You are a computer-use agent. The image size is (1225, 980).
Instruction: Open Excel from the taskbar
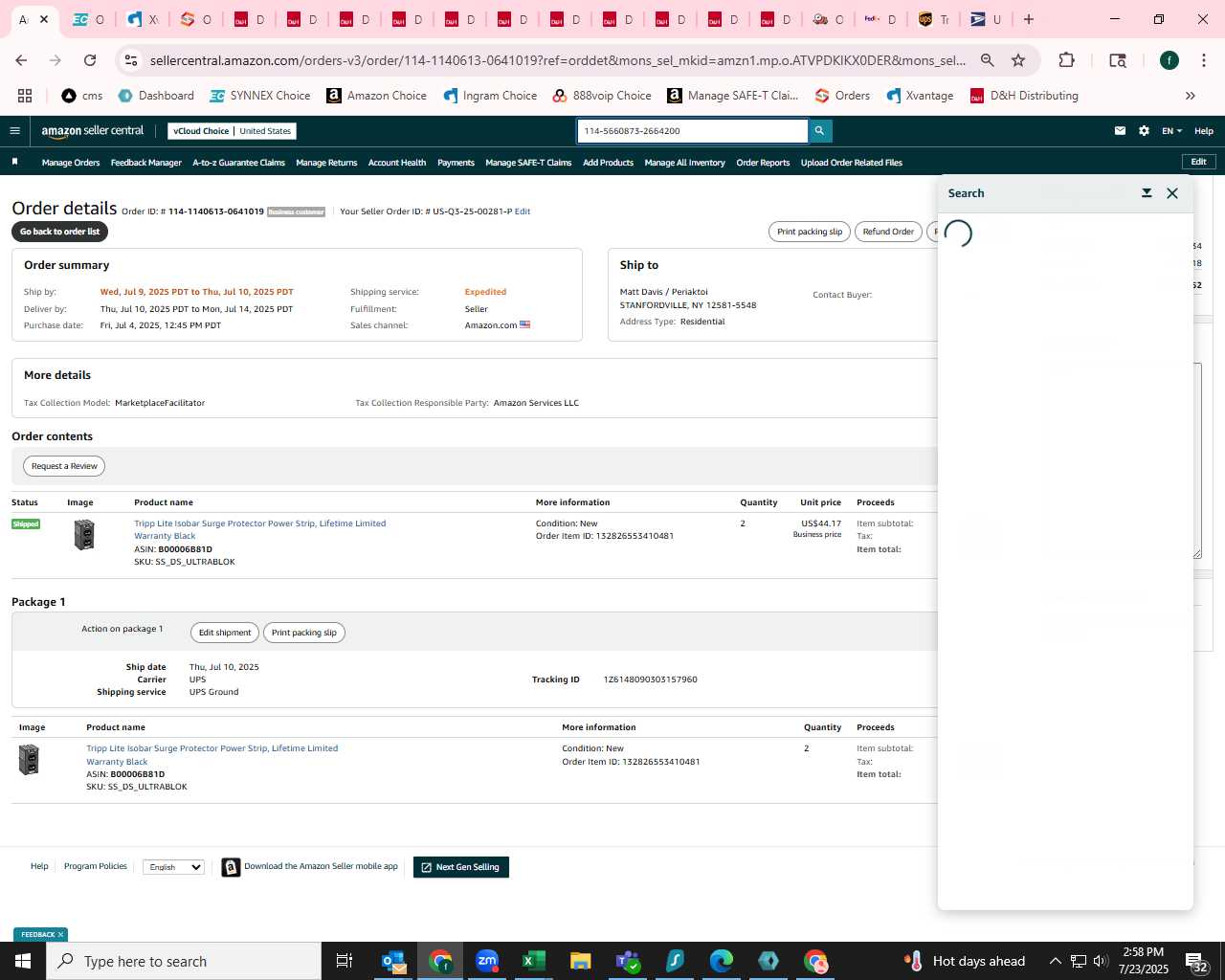tap(533, 961)
